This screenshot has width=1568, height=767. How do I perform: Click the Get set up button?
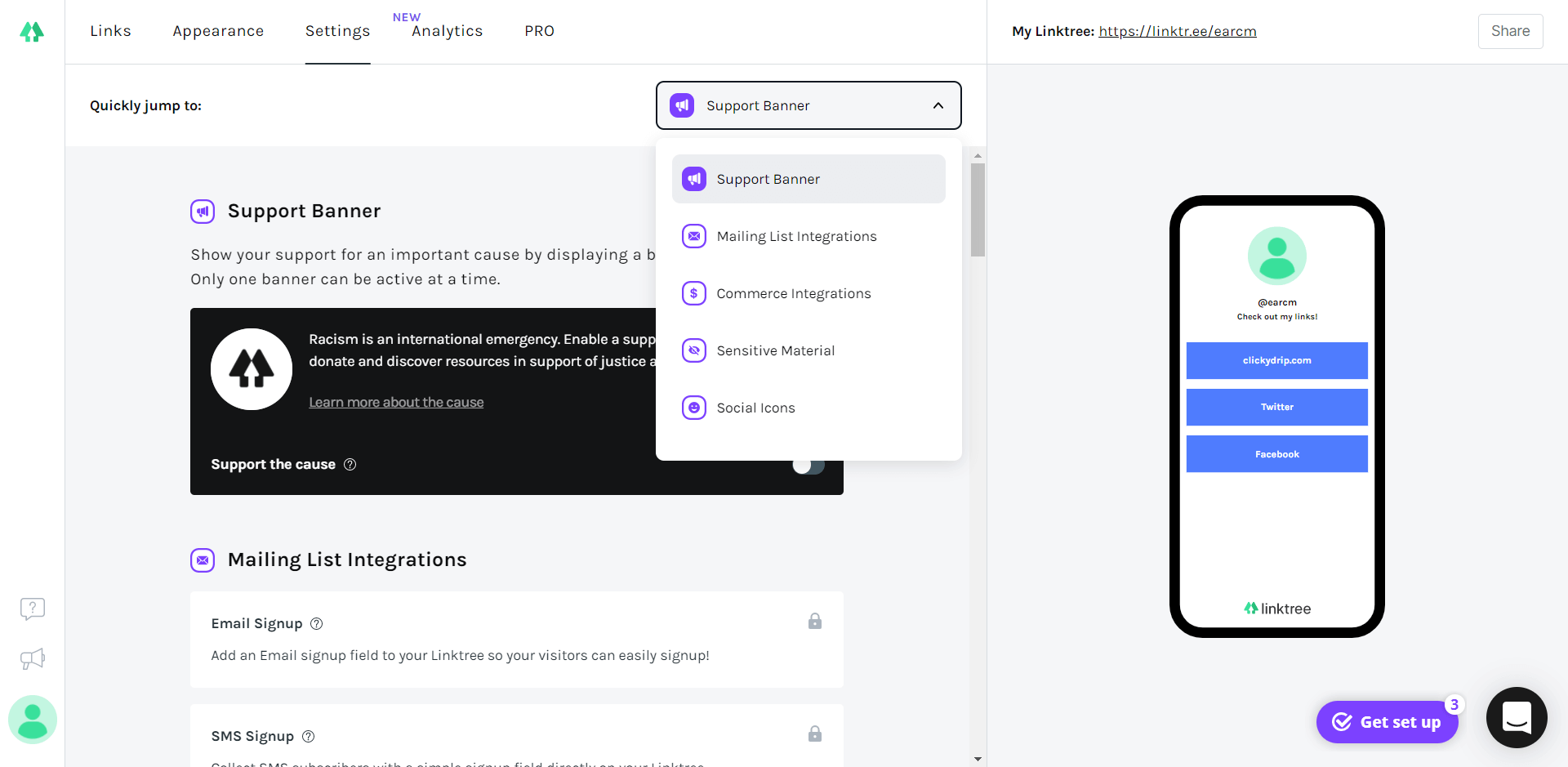tap(1387, 722)
